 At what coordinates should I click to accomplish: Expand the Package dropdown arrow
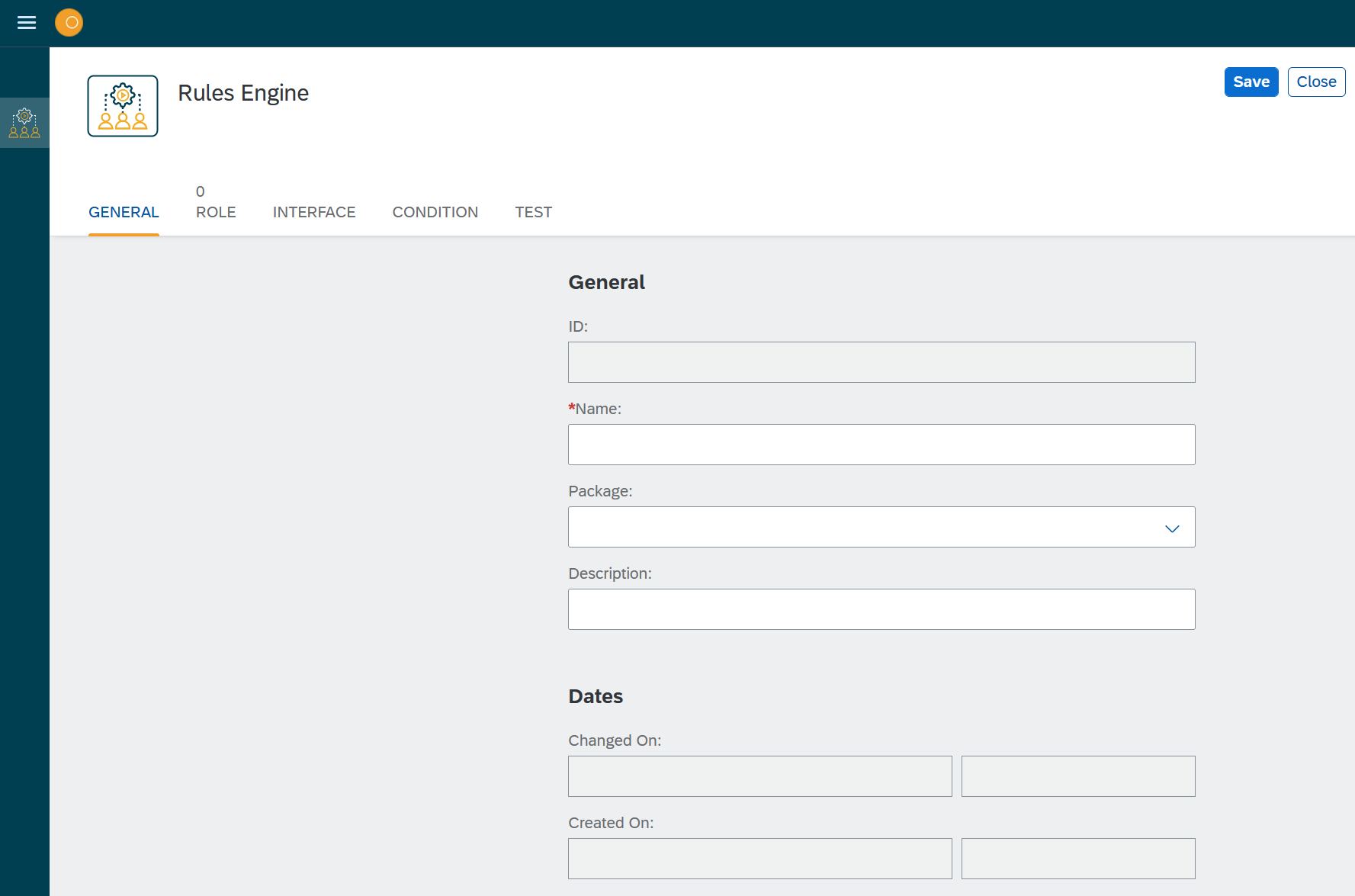tap(1172, 528)
